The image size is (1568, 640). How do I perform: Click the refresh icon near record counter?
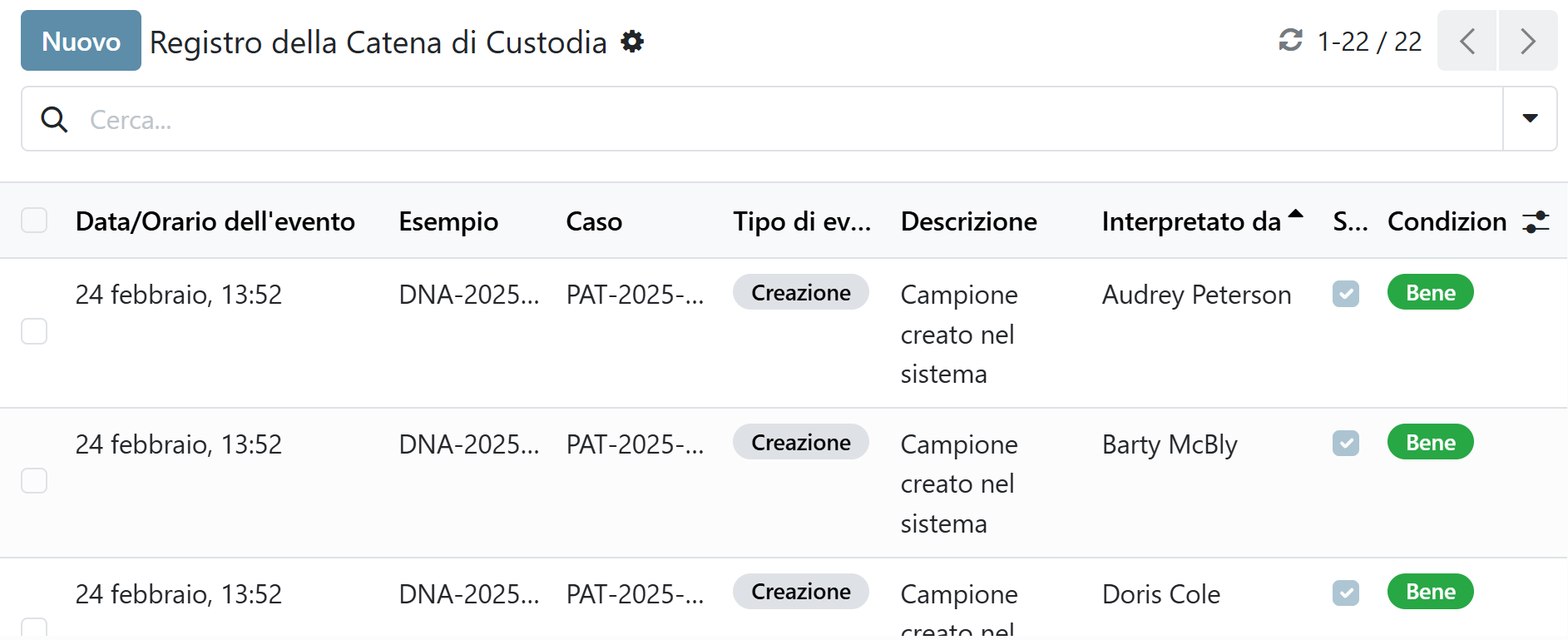pos(1290,40)
